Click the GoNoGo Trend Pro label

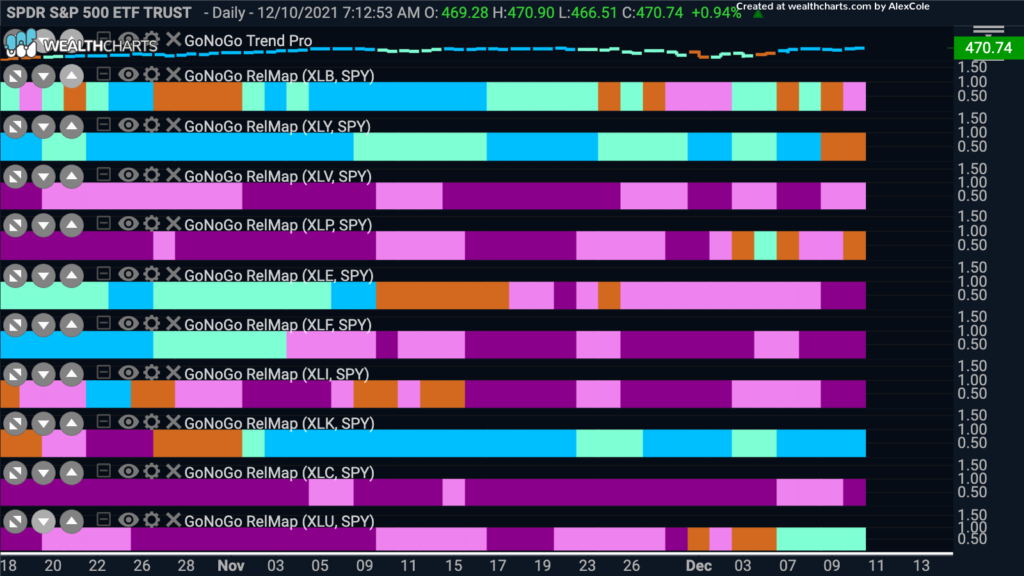point(248,40)
